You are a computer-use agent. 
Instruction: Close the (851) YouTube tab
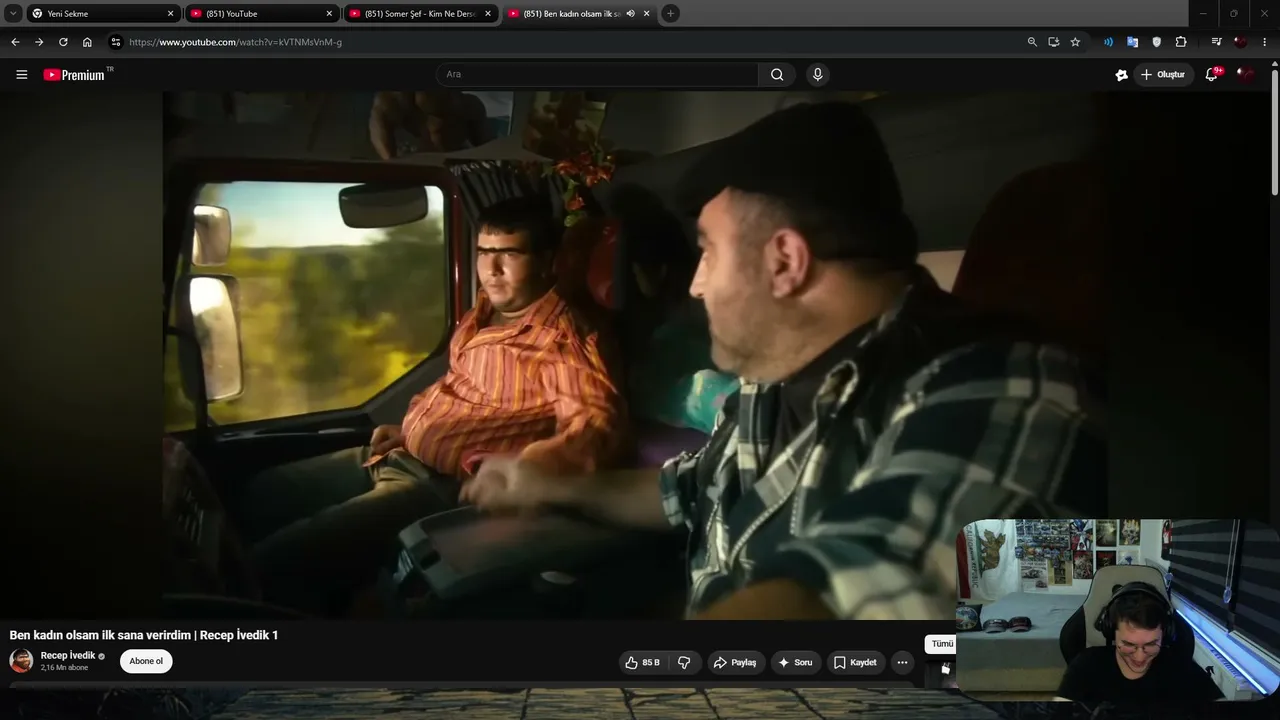click(329, 14)
